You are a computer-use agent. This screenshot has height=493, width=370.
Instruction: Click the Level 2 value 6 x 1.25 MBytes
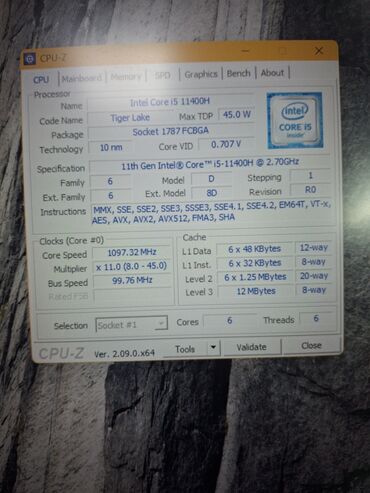[255, 277]
